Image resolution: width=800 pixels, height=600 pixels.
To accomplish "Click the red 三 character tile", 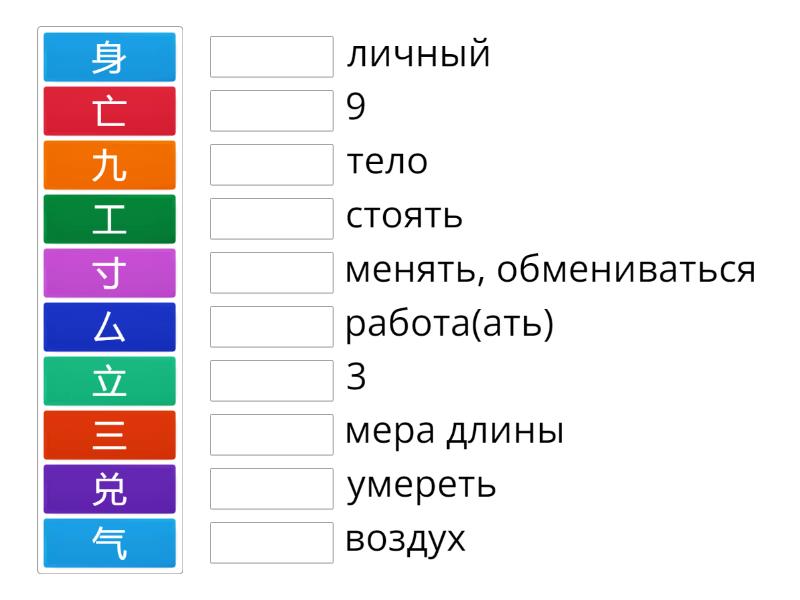I will (110, 435).
